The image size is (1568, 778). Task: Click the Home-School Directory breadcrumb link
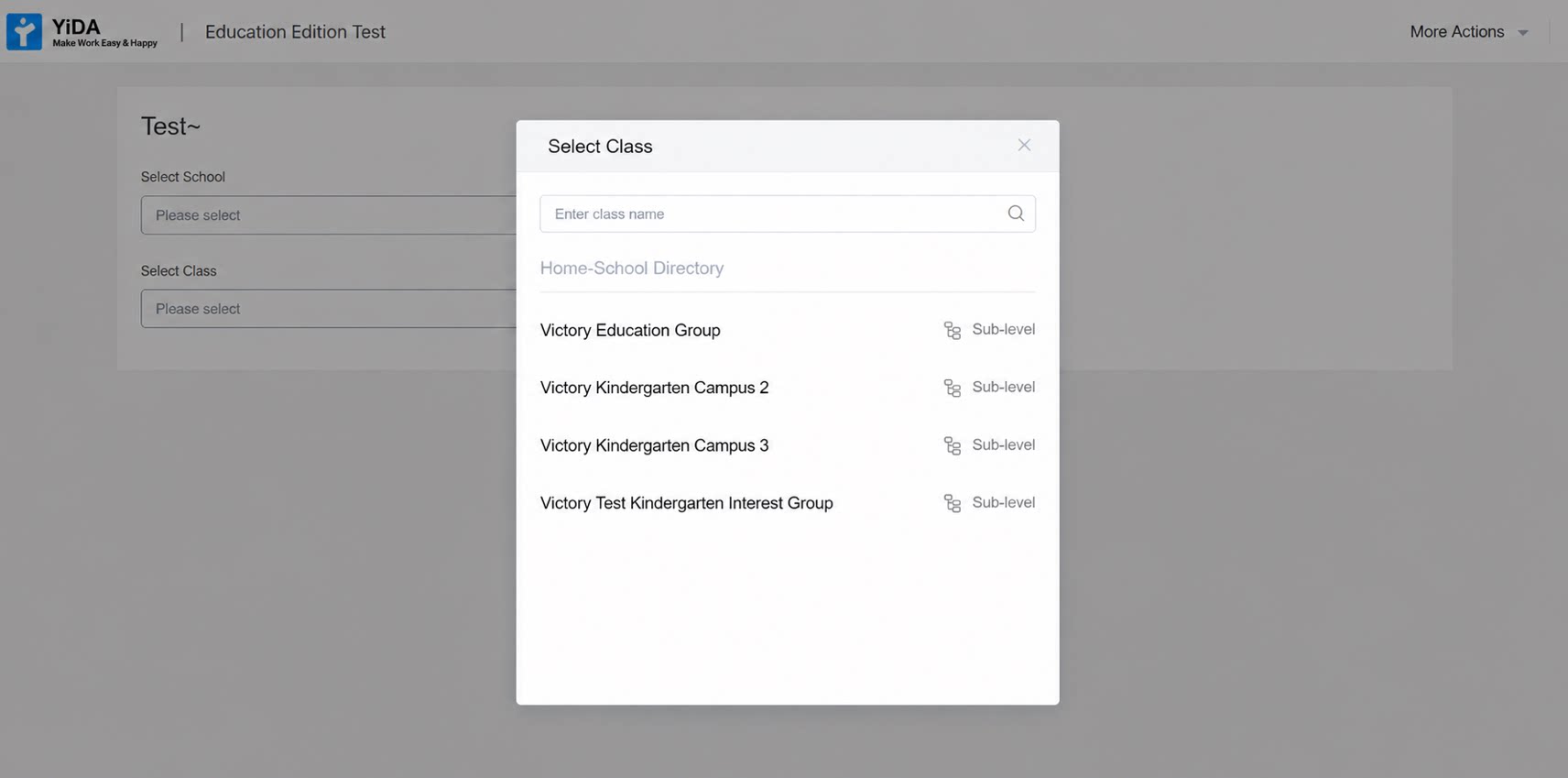coord(632,268)
